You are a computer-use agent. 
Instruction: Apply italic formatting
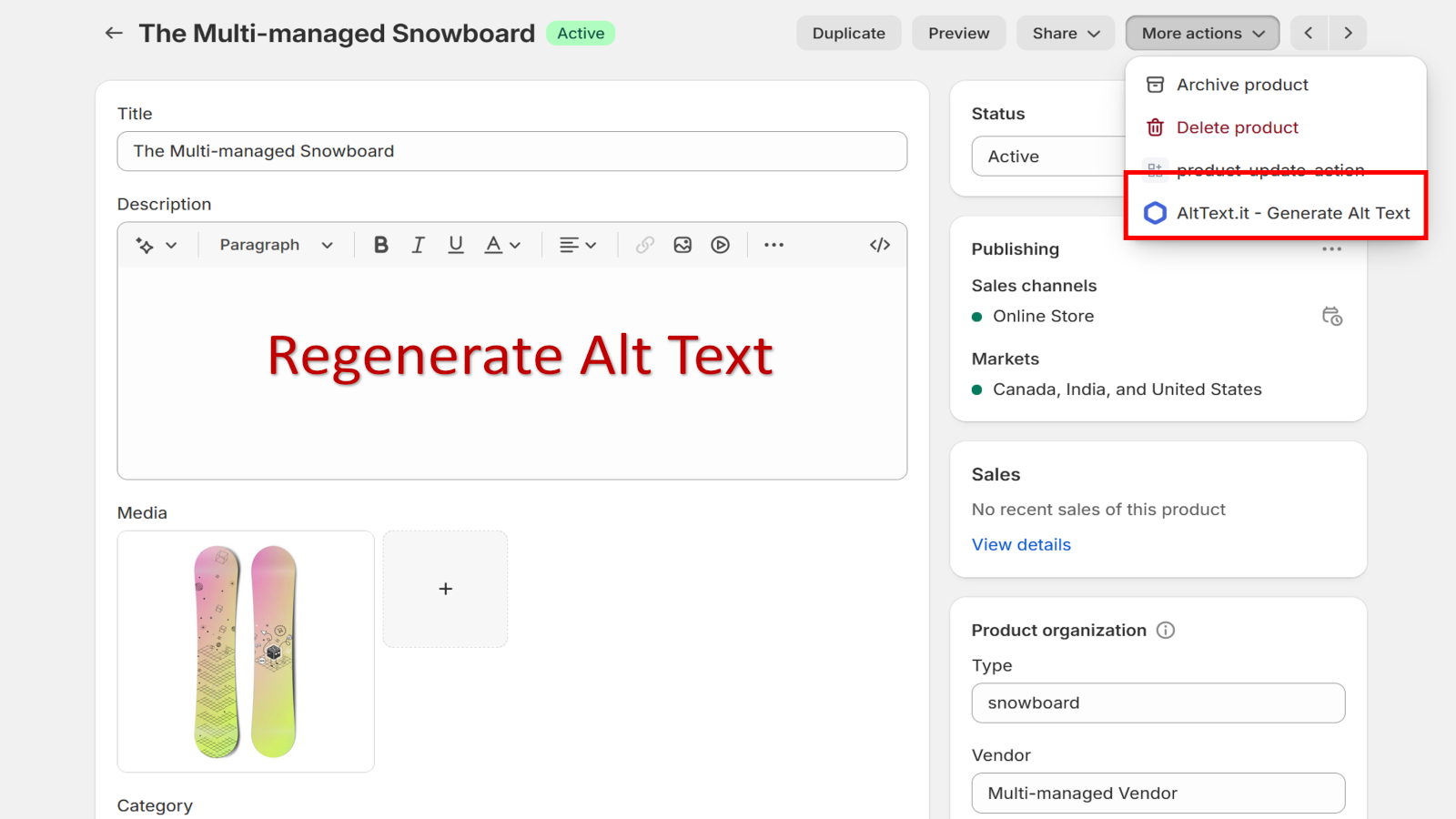418,244
